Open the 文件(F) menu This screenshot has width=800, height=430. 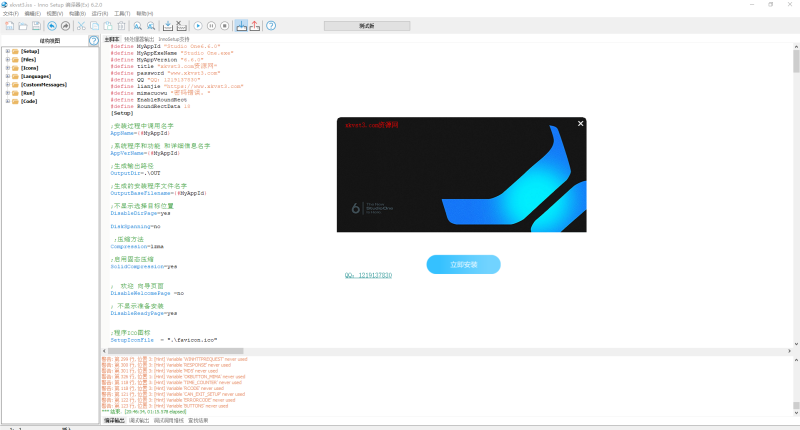[x=11, y=14]
